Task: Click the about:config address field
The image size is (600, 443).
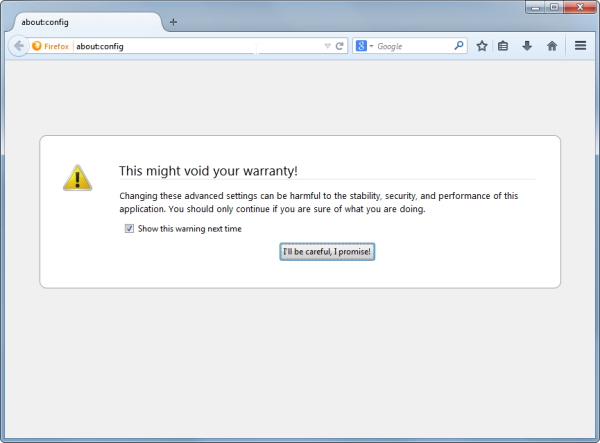Action: tap(197, 46)
